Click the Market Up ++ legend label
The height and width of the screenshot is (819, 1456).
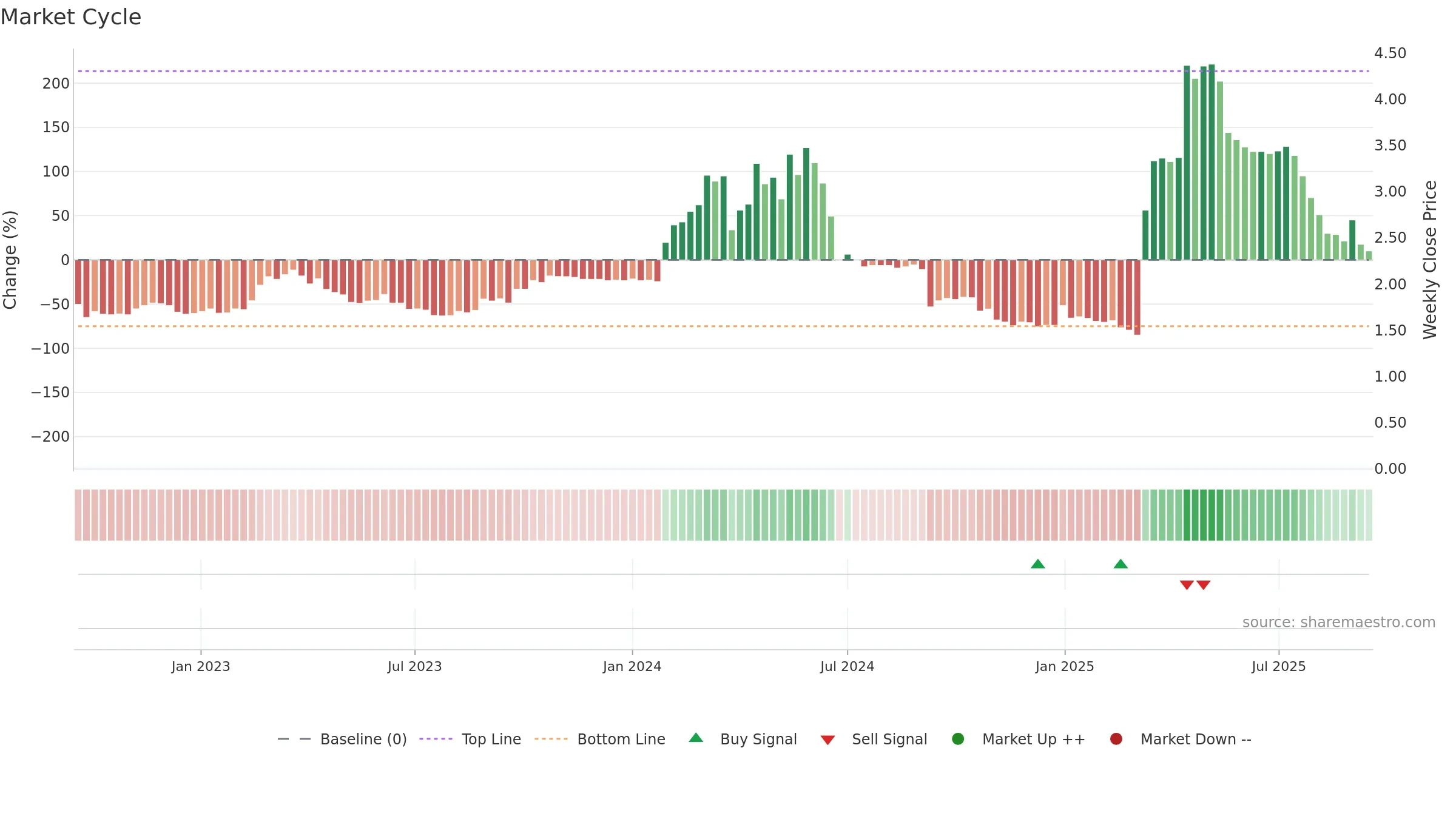(1034, 740)
